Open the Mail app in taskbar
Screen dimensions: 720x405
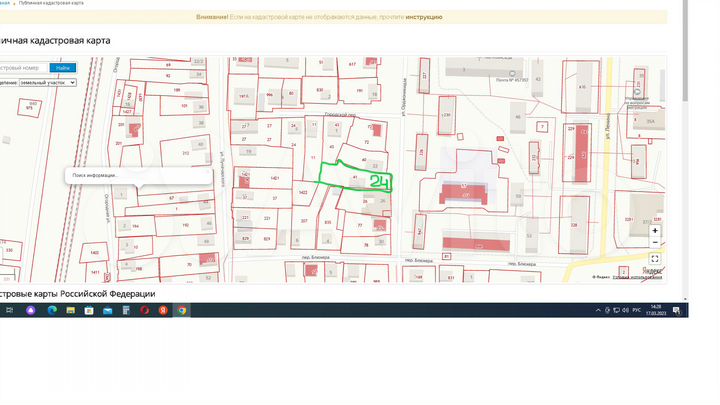(x=107, y=310)
